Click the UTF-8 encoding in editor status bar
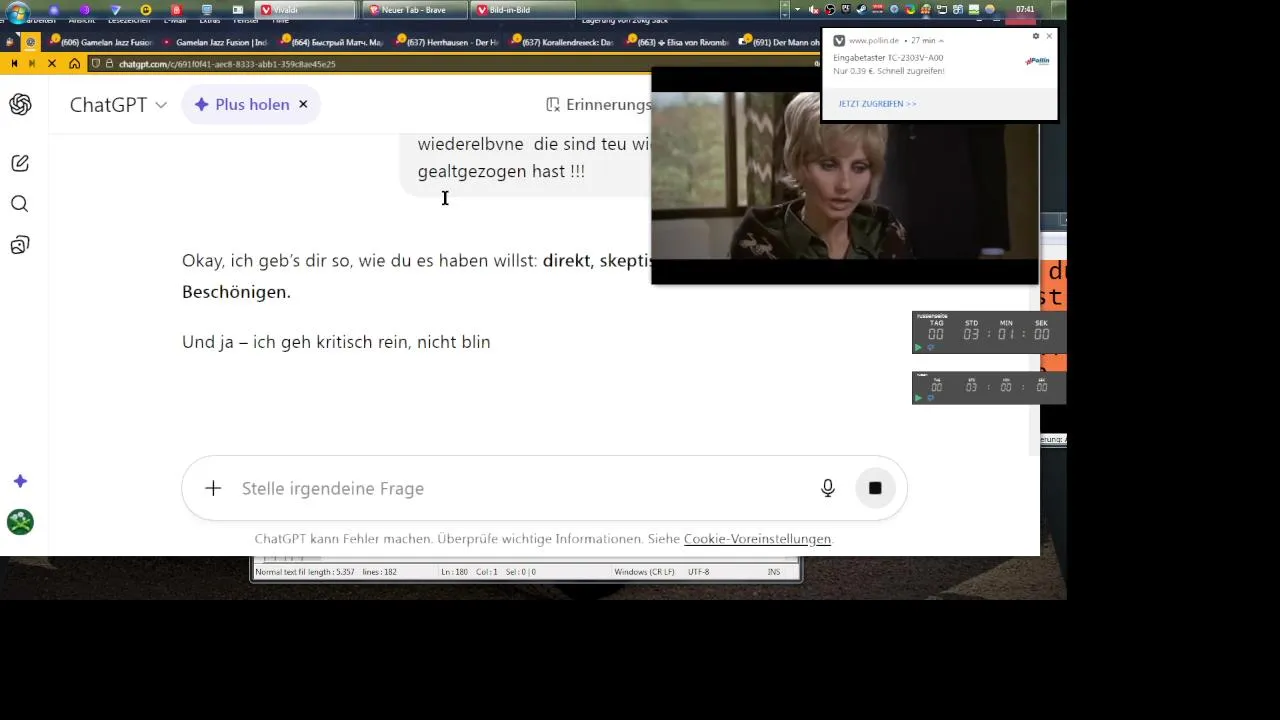The width and height of the screenshot is (1280, 720). point(698,572)
